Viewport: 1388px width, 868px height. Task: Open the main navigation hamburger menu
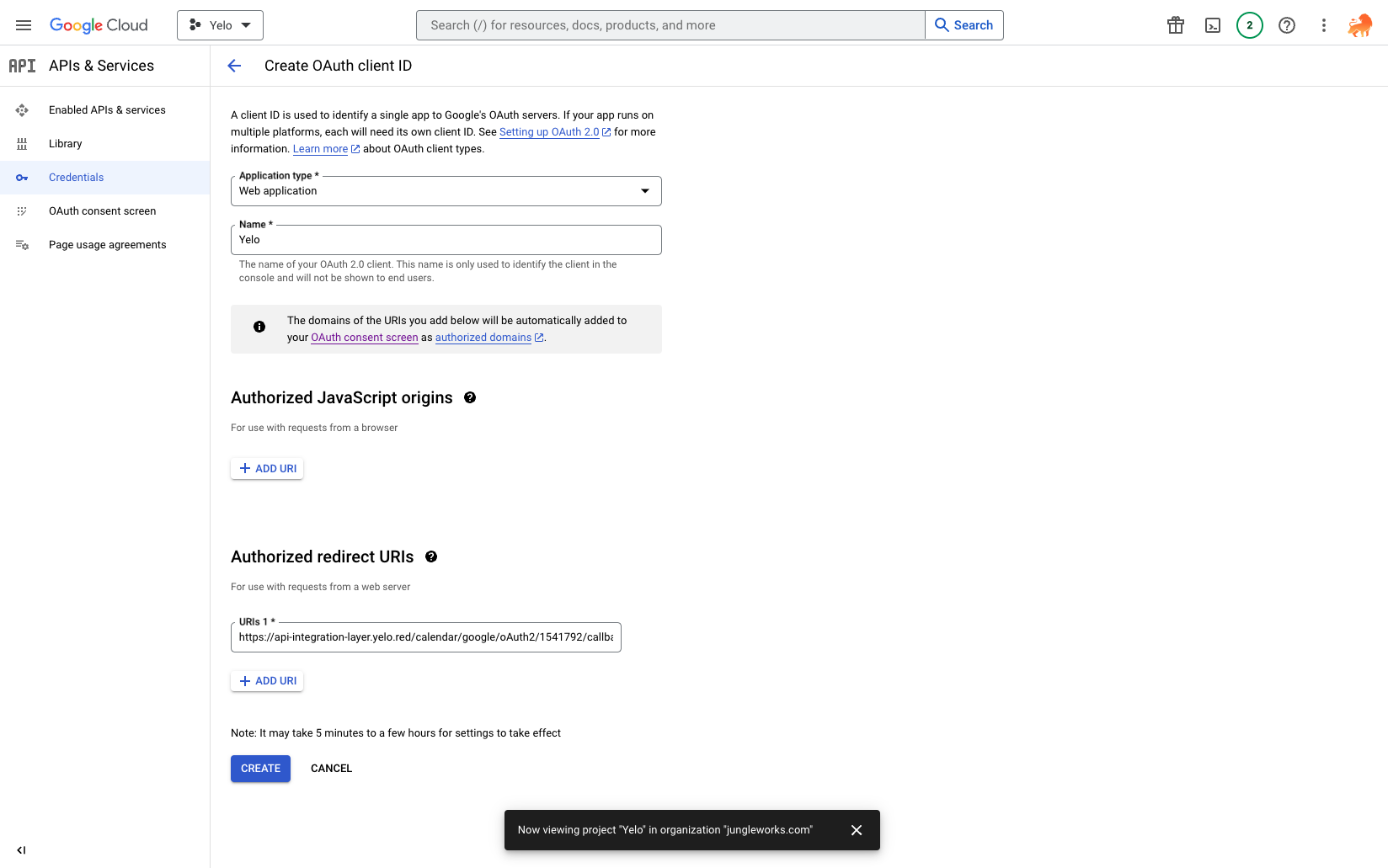click(x=24, y=25)
